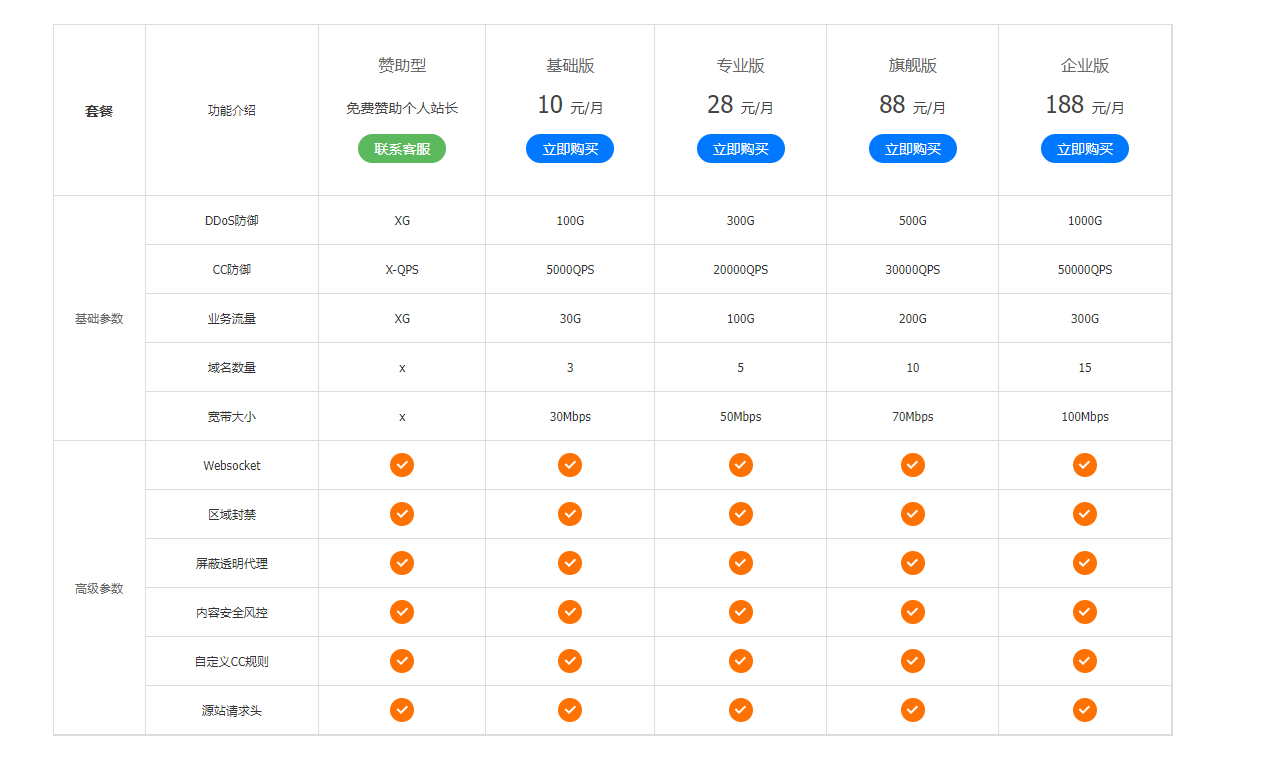Buy the 基础版 plan with 立即购买
This screenshot has height=757, width=1277.
tap(570, 149)
